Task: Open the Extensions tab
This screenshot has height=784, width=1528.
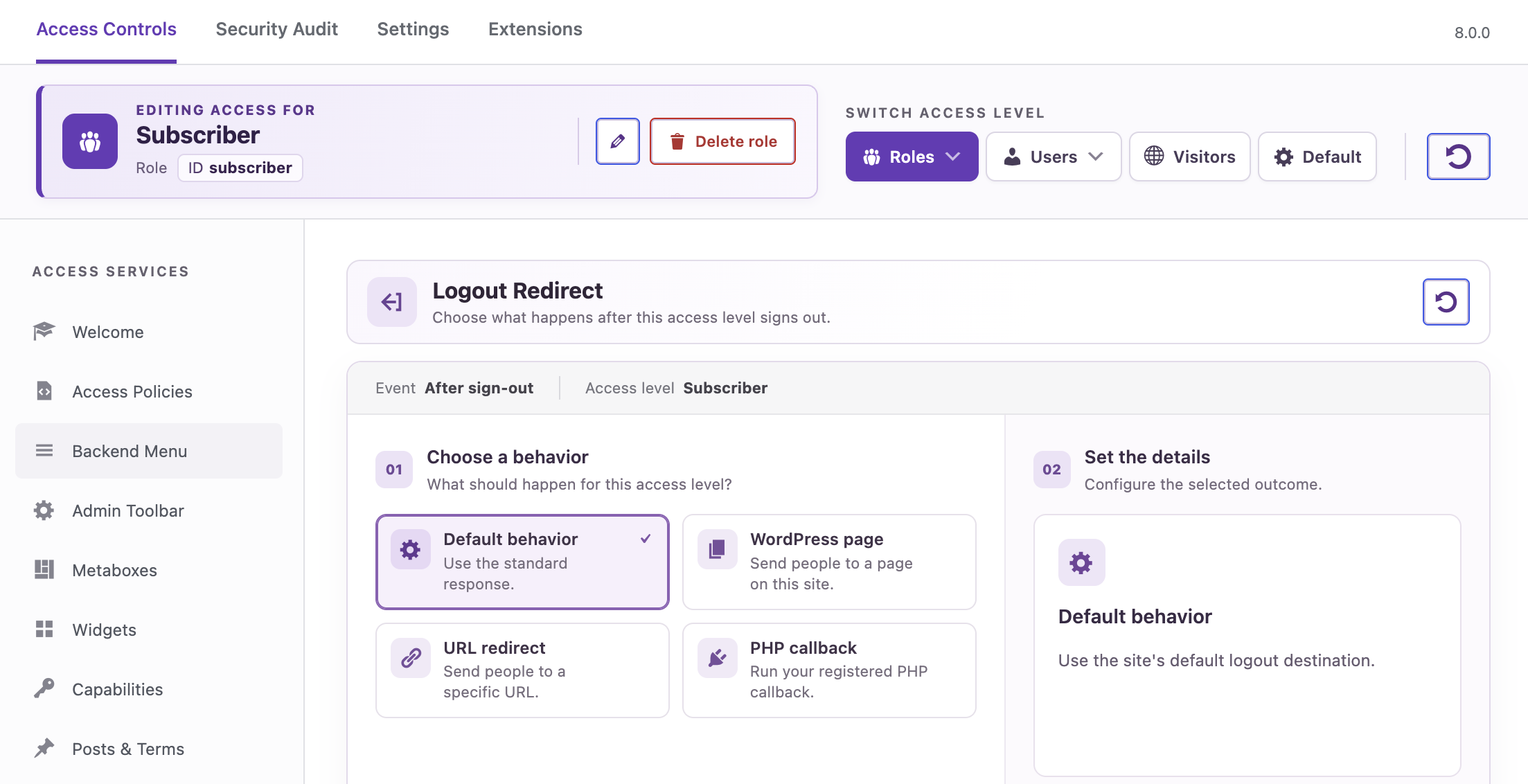Action: [535, 29]
